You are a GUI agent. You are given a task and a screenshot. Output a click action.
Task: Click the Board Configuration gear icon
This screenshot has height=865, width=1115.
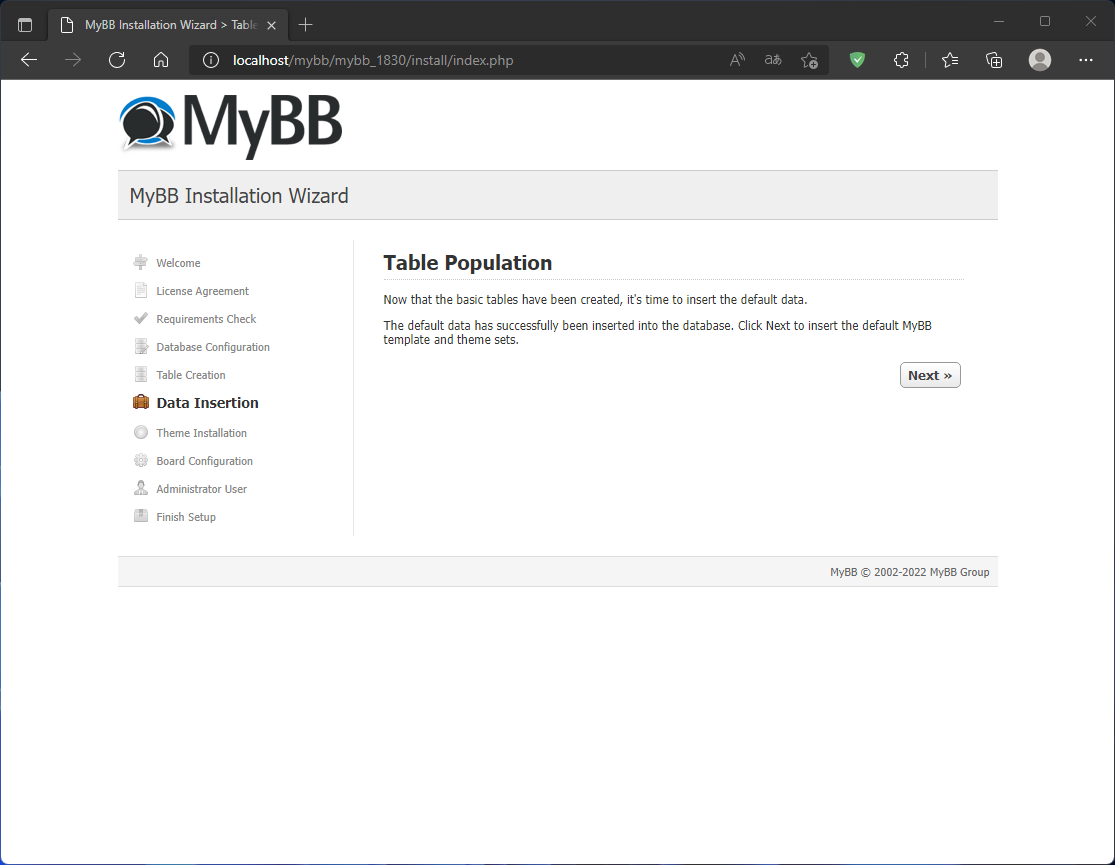tap(141, 460)
